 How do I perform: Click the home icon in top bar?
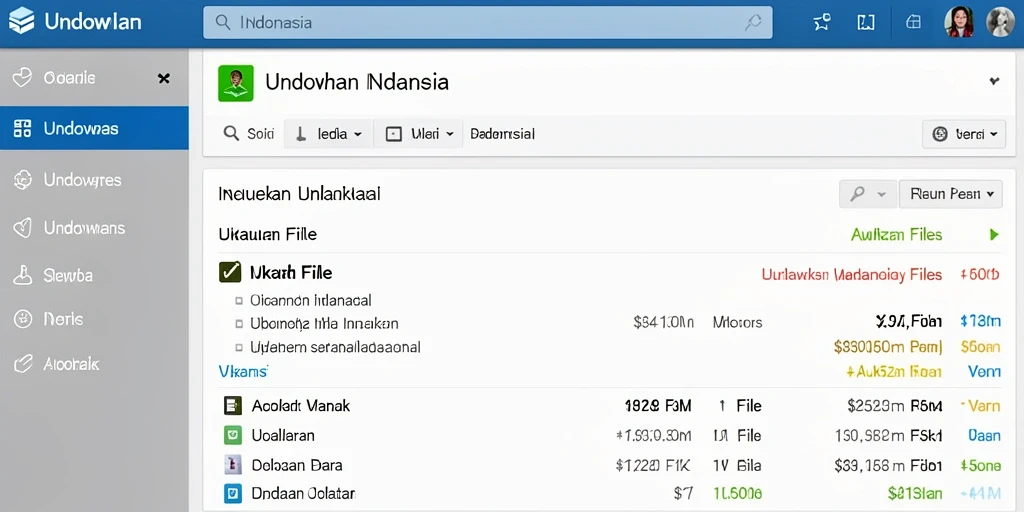coord(913,22)
